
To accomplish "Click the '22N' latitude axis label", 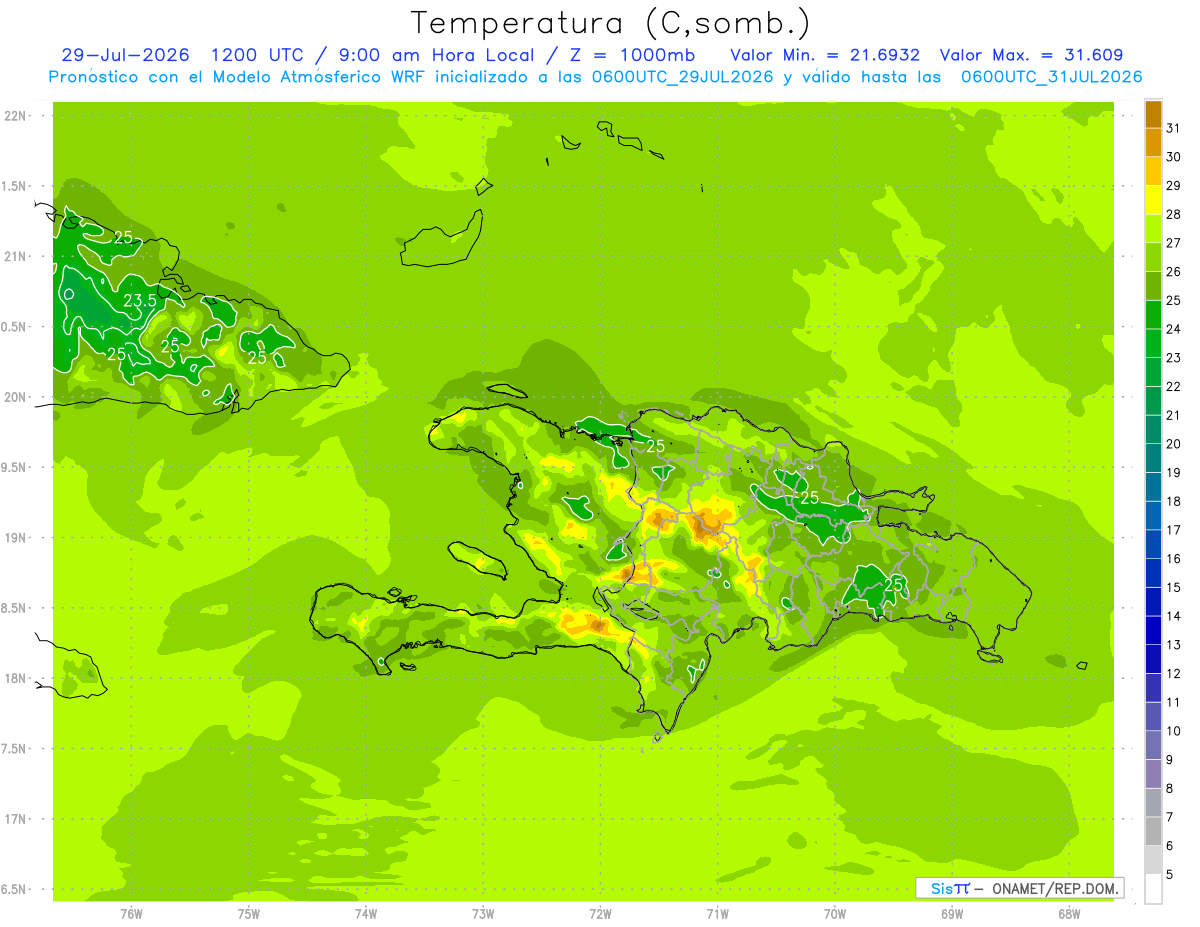I will pyautogui.click(x=16, y=116).
